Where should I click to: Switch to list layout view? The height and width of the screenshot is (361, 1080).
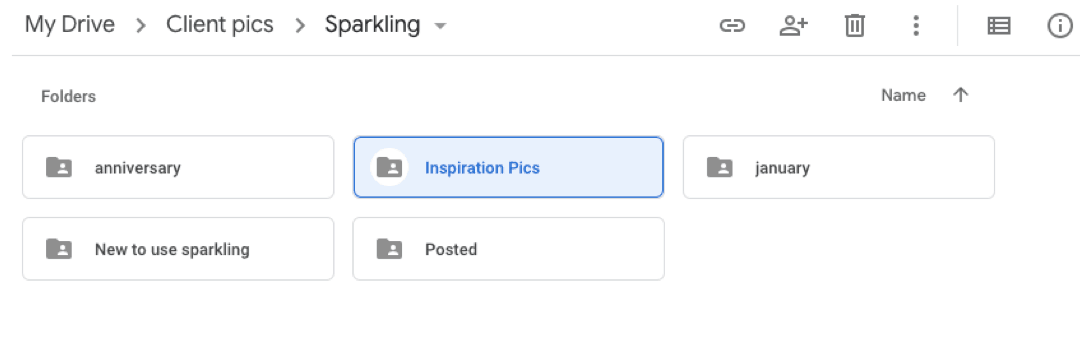pyautogui.click(x=999, y=26)
